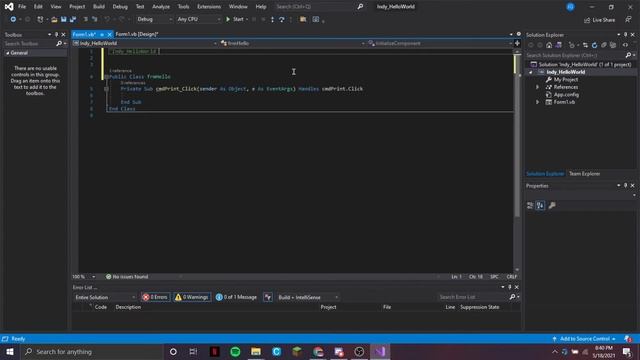Toggle the 0 Errors filter
The image size is (640, 360).
(155, 297)
